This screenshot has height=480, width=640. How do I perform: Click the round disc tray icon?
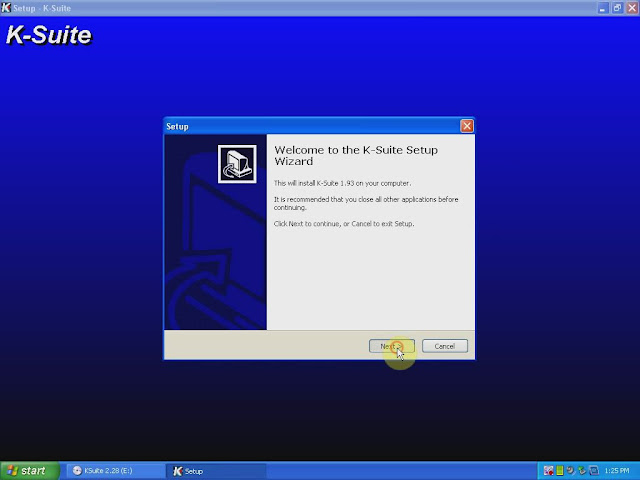pyautogui.click(x=570, y=471)
